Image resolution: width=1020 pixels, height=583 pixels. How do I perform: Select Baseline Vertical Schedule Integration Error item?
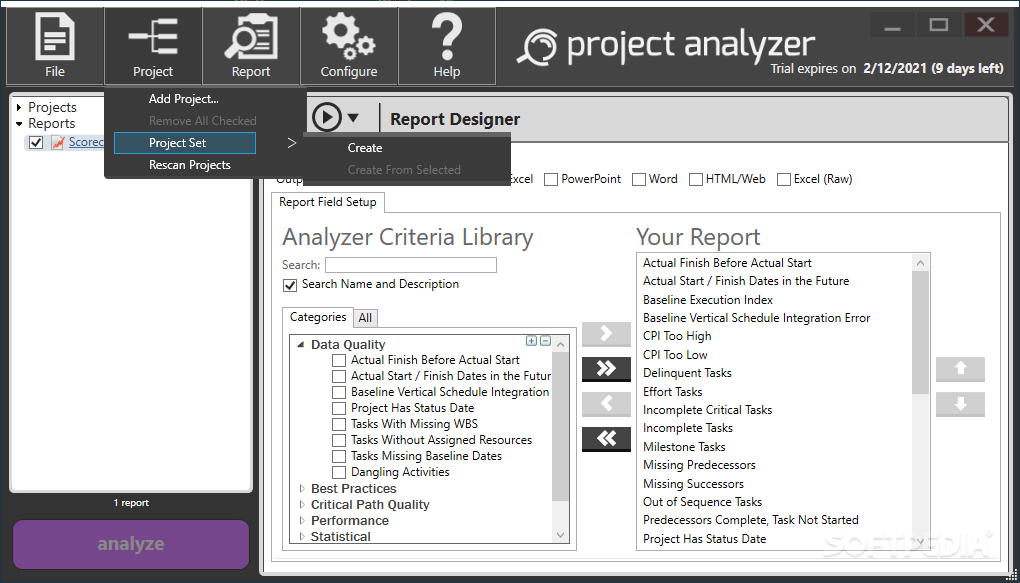click(757, 318)
